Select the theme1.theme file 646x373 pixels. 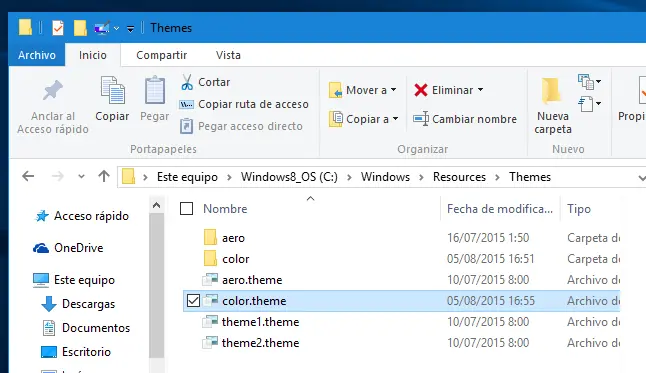(260, 322)
